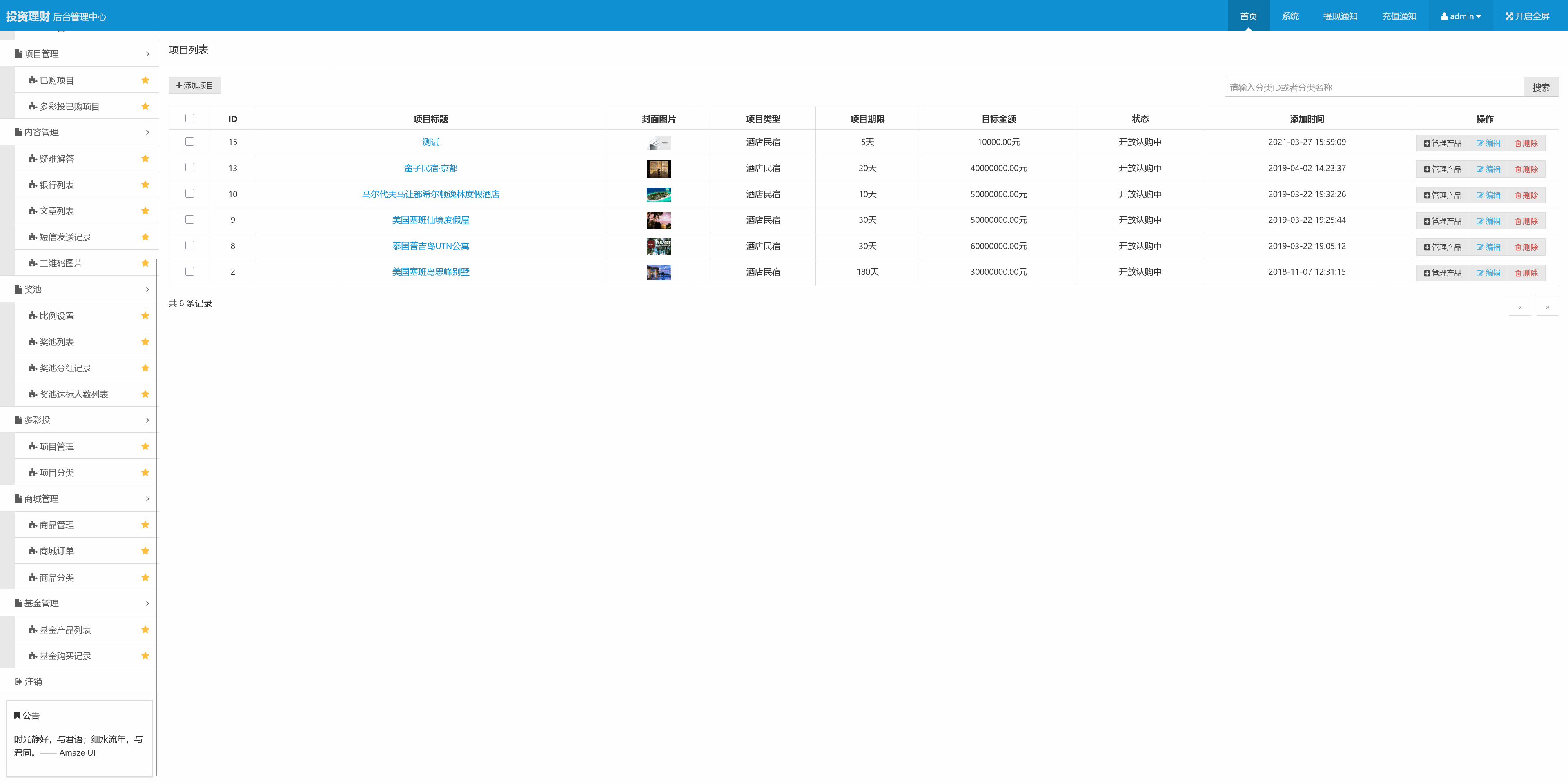Toggle the select-all checkbox in table header

[x=189, y=119]
